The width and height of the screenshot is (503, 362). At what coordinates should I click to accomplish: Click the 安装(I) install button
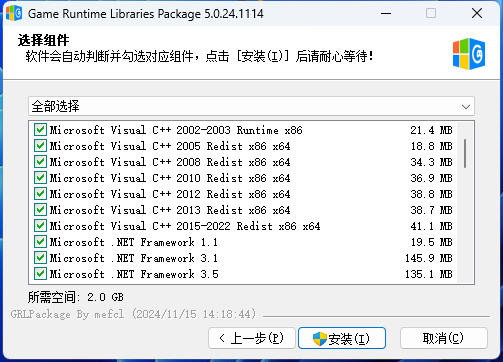pyautogui.click(x=342, y=338)
